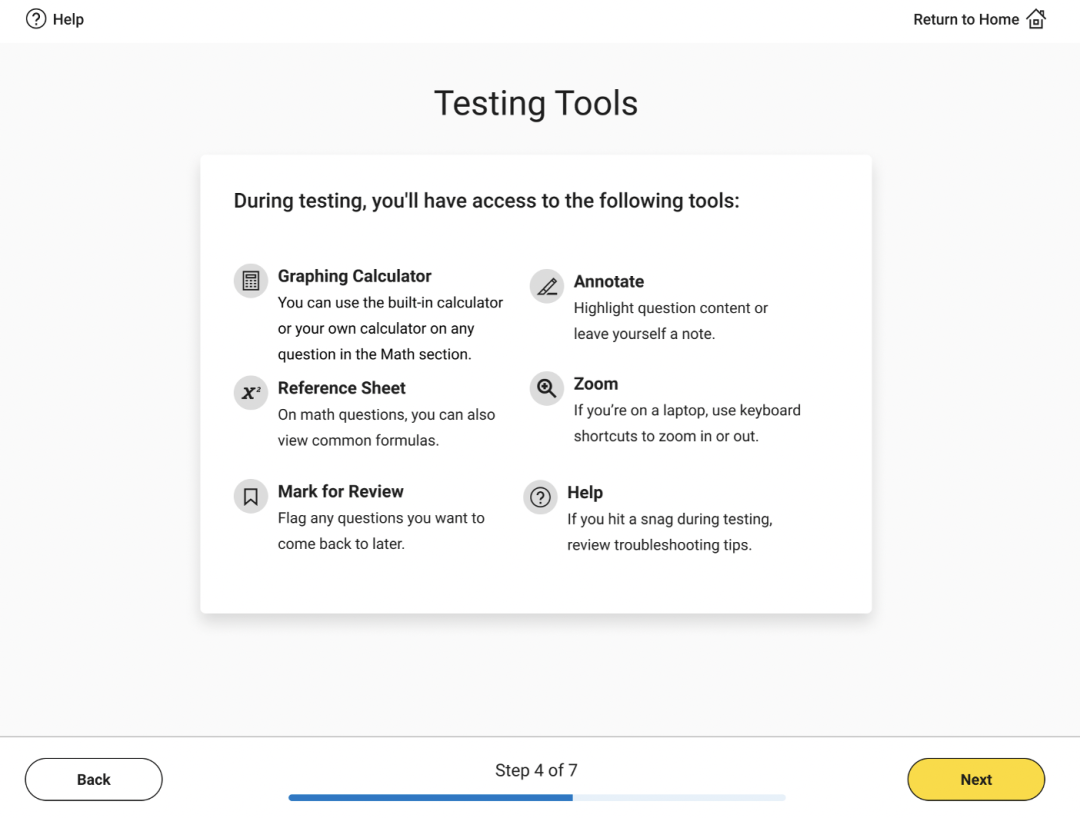Click the Graphing Calculator heading
The image size is (1080, 818).
click(355, 276)
